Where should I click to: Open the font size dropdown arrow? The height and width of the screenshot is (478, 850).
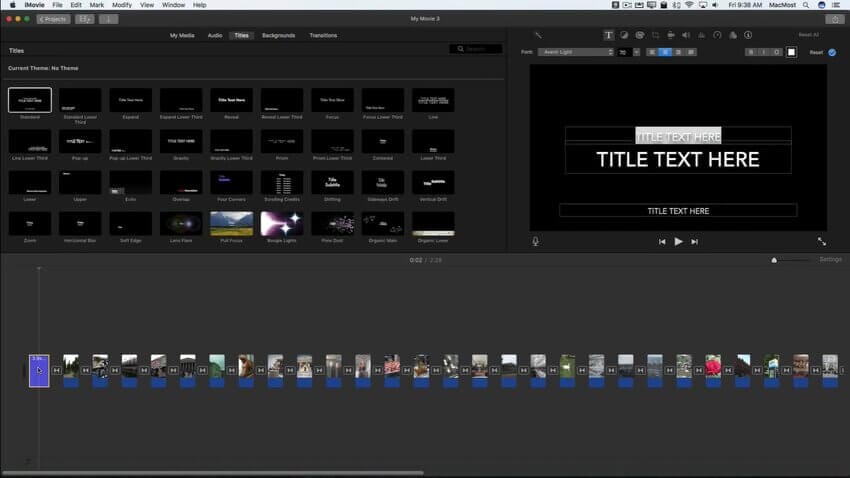click(636, 52)
